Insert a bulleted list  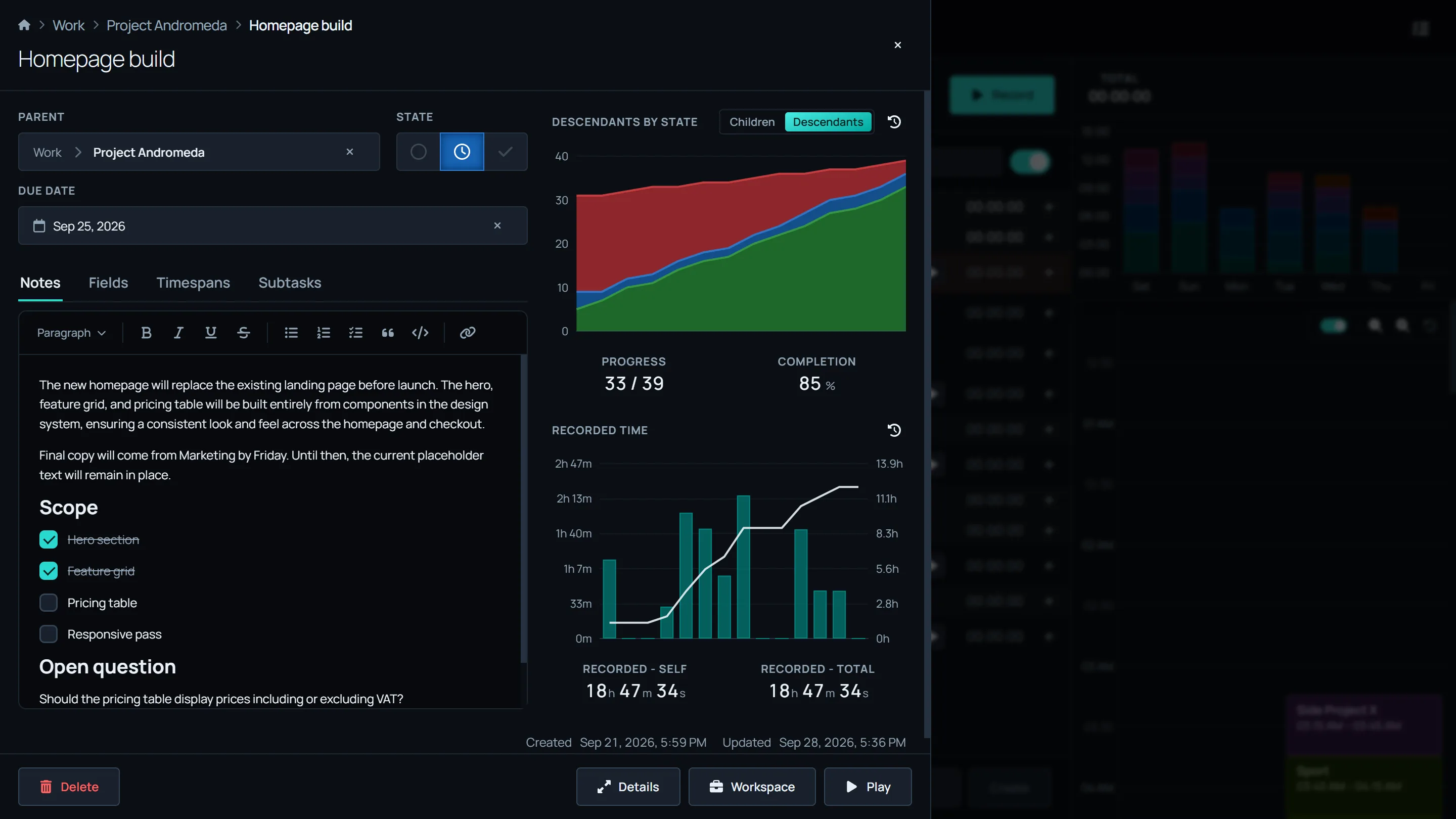click(291, 332)
